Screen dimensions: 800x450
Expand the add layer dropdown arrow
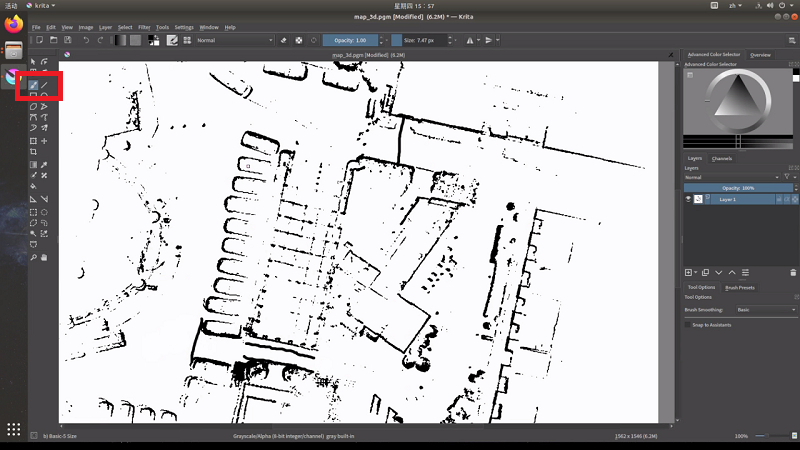click(695, 272)
